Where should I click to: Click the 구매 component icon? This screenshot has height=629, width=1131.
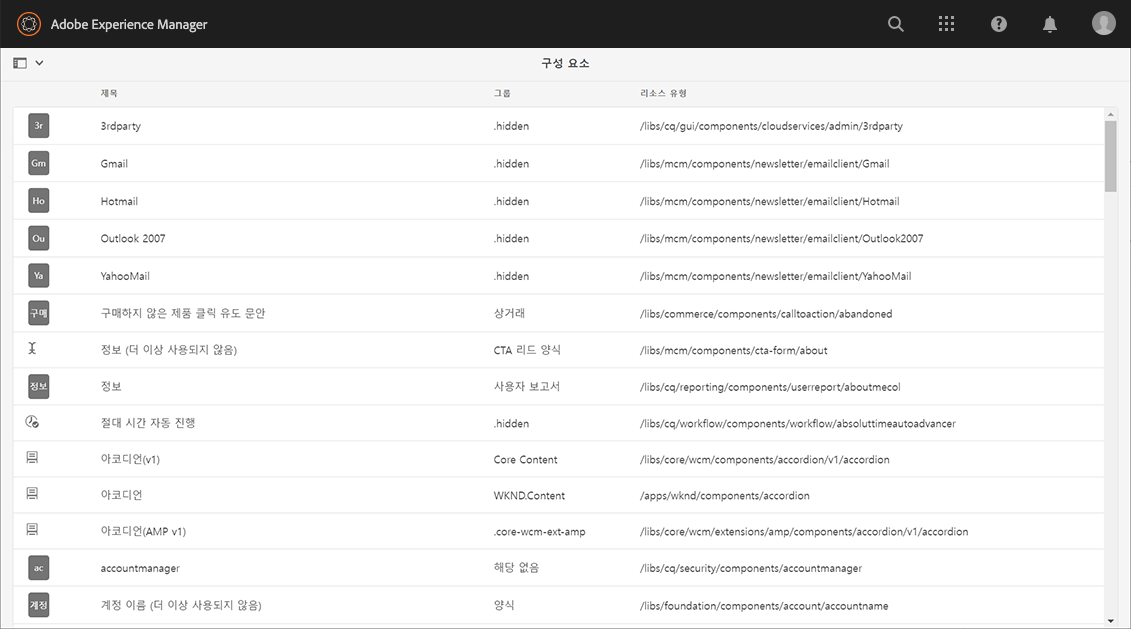pyautogui.click(x=39, y=313)
